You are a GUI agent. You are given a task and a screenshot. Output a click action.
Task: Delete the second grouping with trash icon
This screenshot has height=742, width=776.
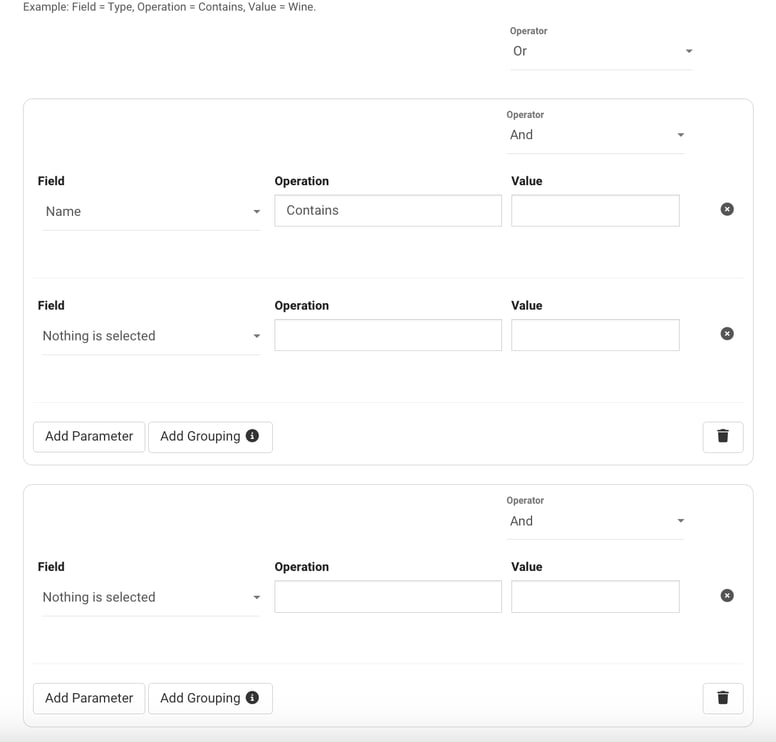coord(723,698)
